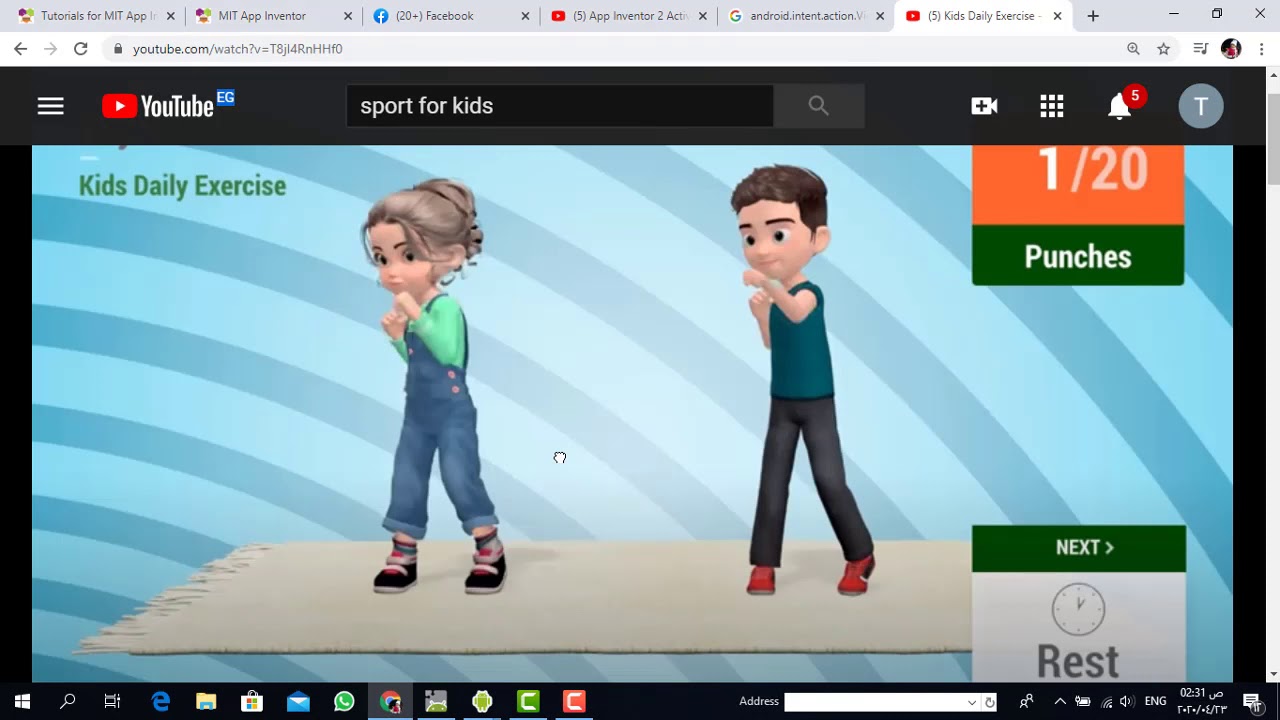Open the YouTube create video camera icon
The height and width of the screenshot is (720, 1280).
click(984, 106)
